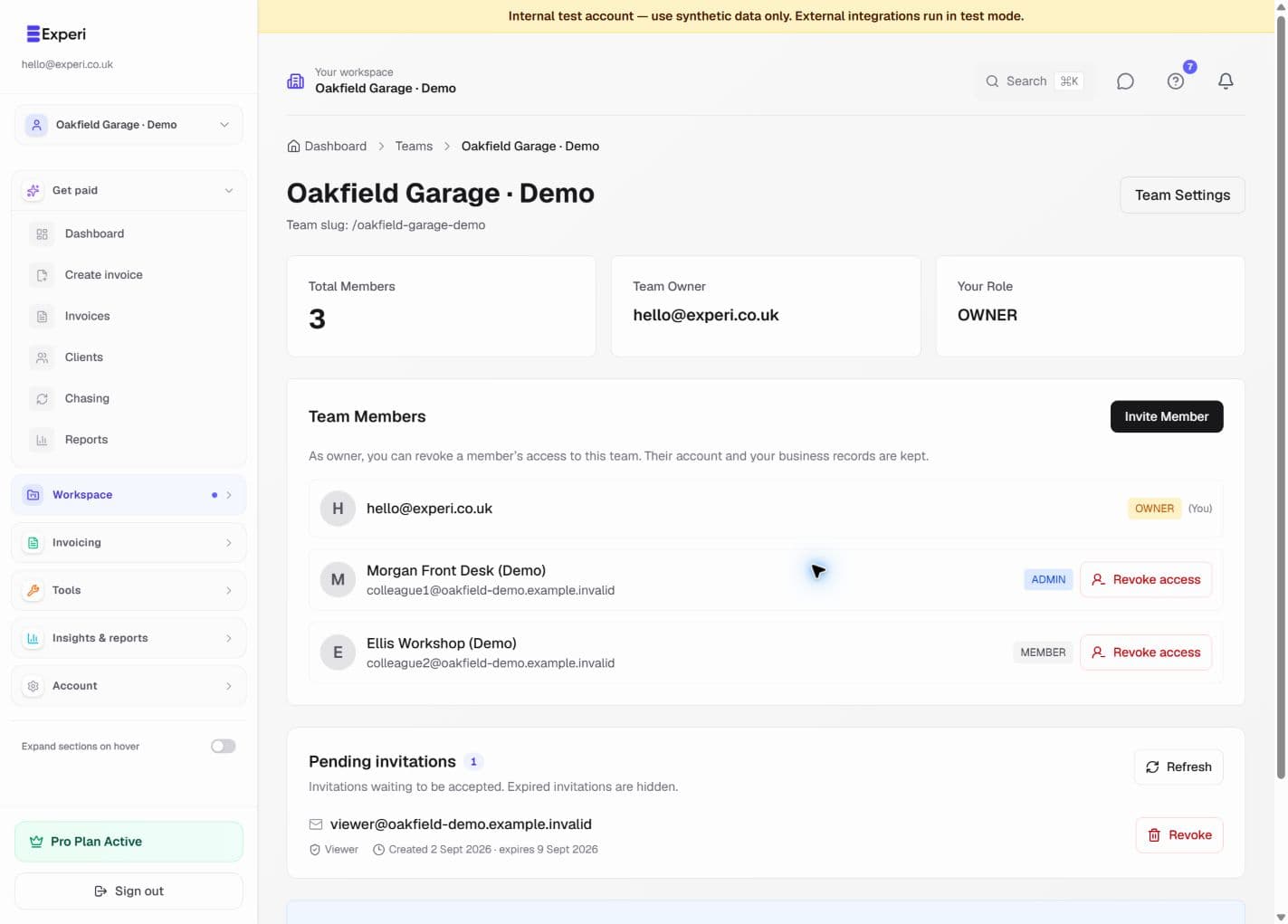The height and width of the screenshot is (924, 1288).
Task: Open the Reports page
Action: click(x=129, y=440)
